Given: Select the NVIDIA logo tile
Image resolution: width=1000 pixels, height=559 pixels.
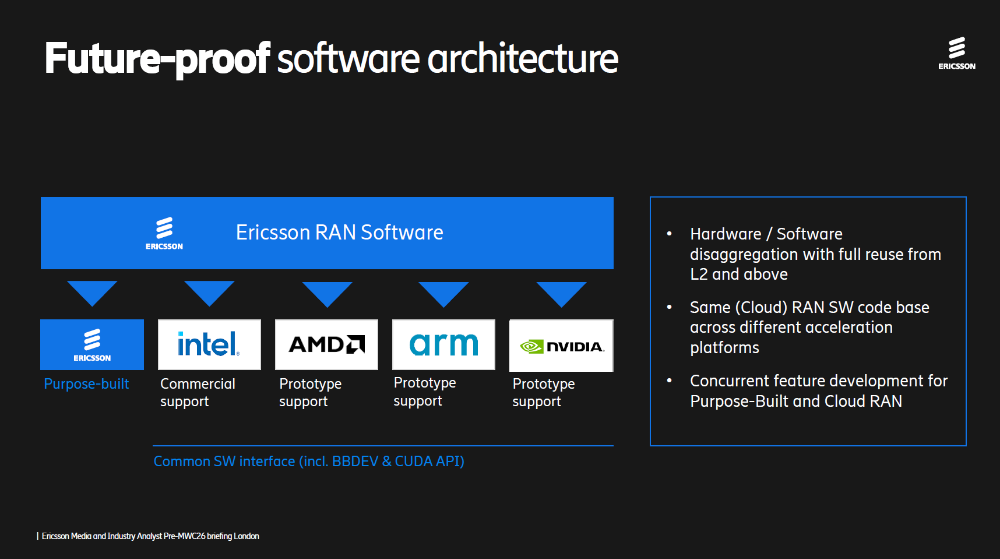Looking at the screenshot, I should [x=561, y=346].
